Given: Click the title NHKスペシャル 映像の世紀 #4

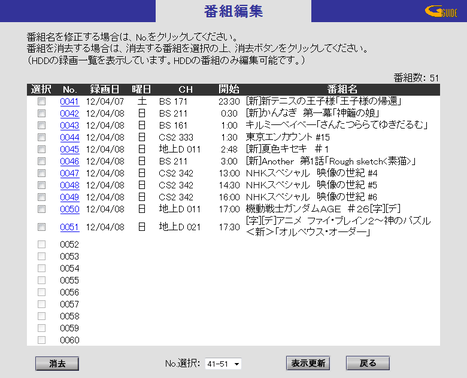Looking at the screenshot, I should pyautogui.click(x=311, y=173).
